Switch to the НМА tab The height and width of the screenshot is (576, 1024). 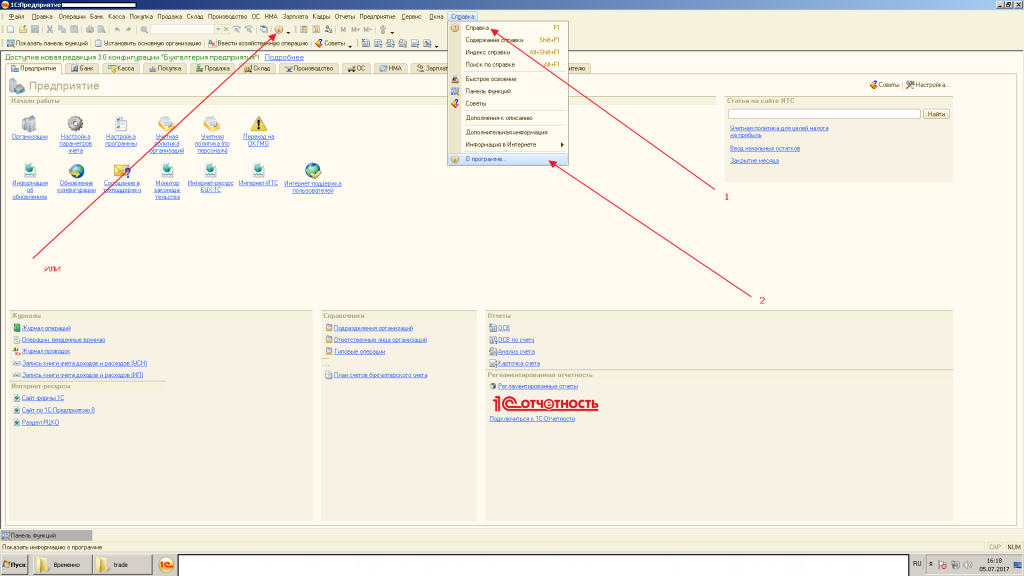click(391, 69)
